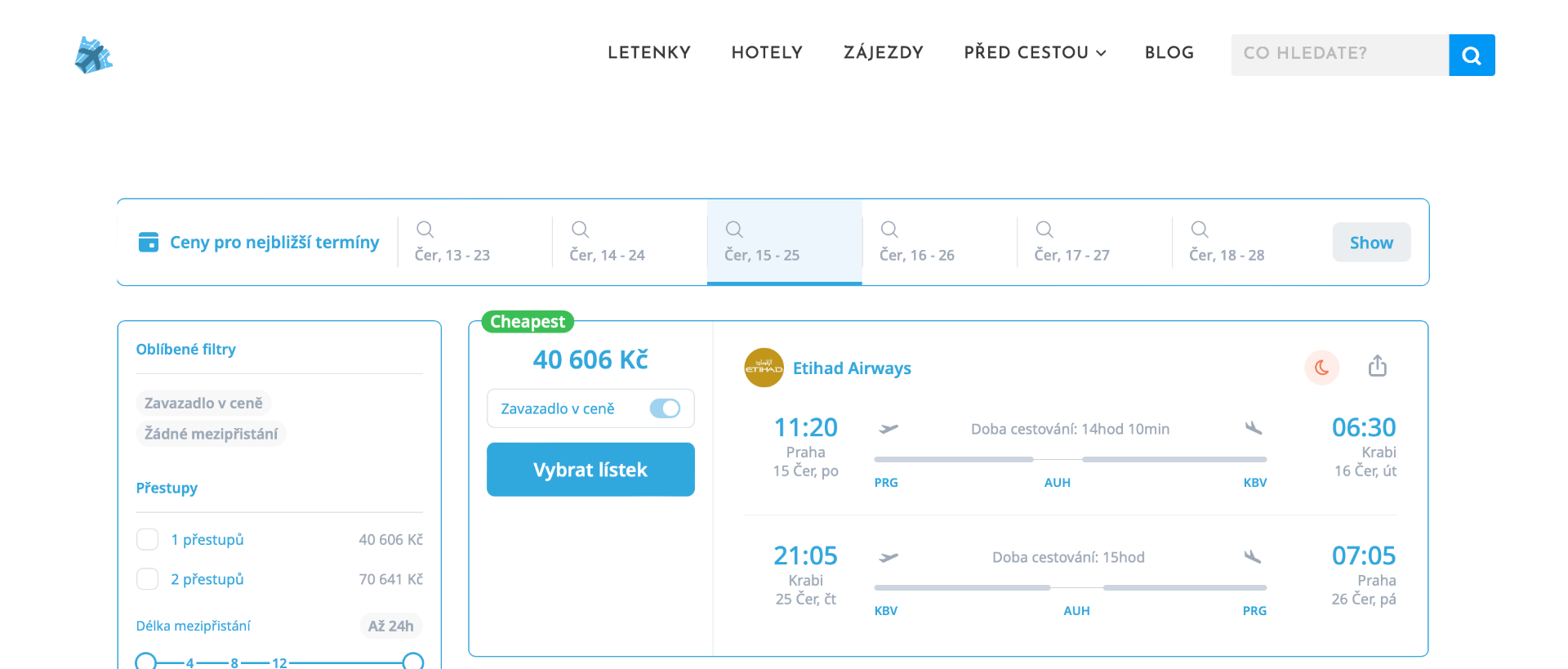Expand the Před cestou dropdown menu
The height and width of the screenshot is (669, 1568).
point(1035,53)
